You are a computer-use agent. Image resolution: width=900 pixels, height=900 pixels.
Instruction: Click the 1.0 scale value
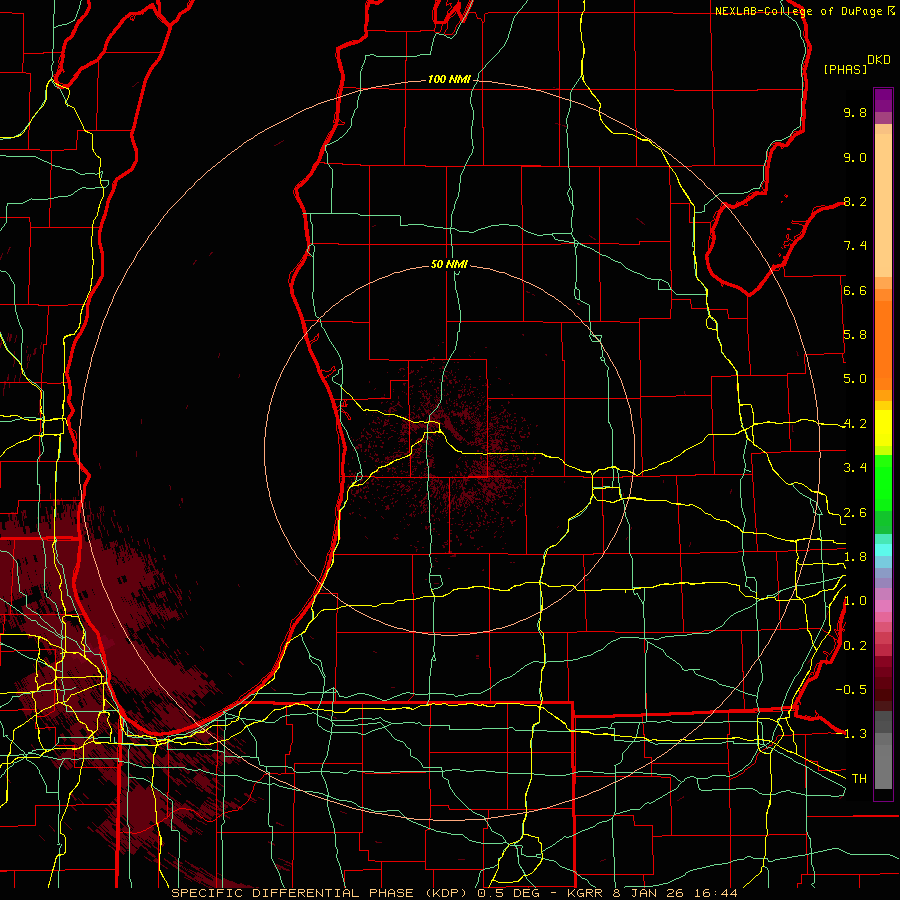[855, 601]
